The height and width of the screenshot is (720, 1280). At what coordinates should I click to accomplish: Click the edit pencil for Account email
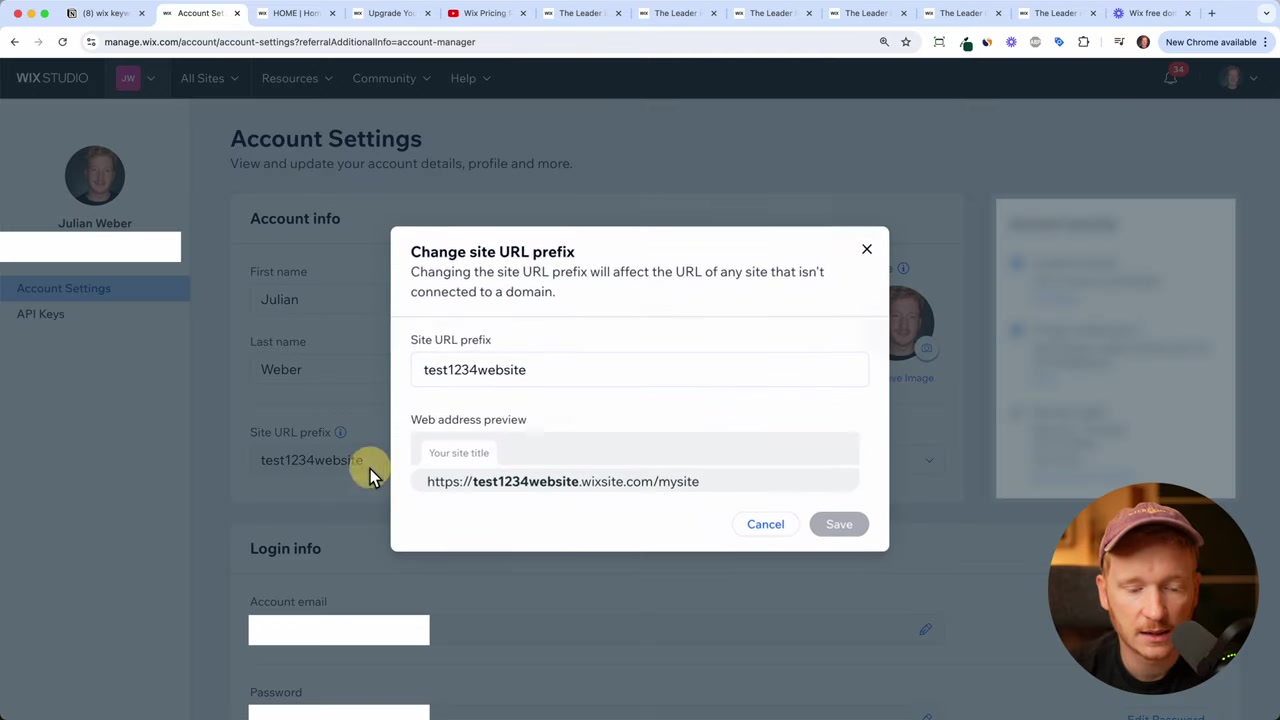(925, 630)
